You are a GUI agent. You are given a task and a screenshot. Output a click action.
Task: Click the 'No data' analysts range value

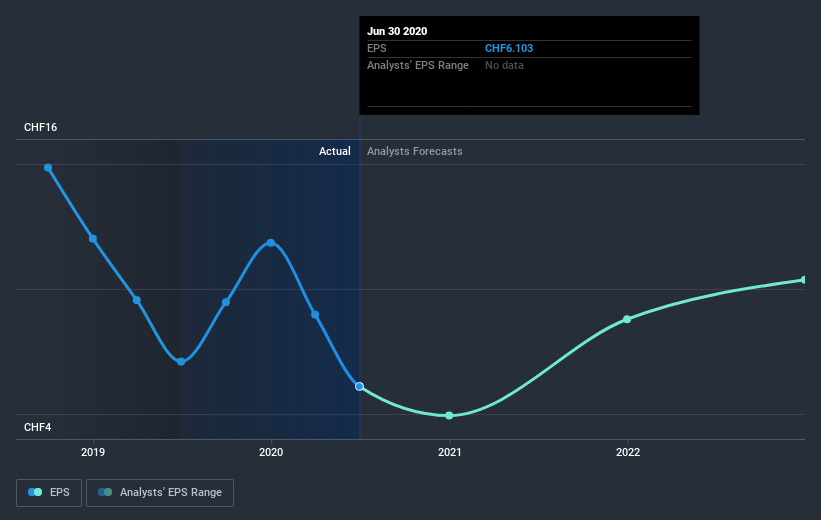pos(504,65)
